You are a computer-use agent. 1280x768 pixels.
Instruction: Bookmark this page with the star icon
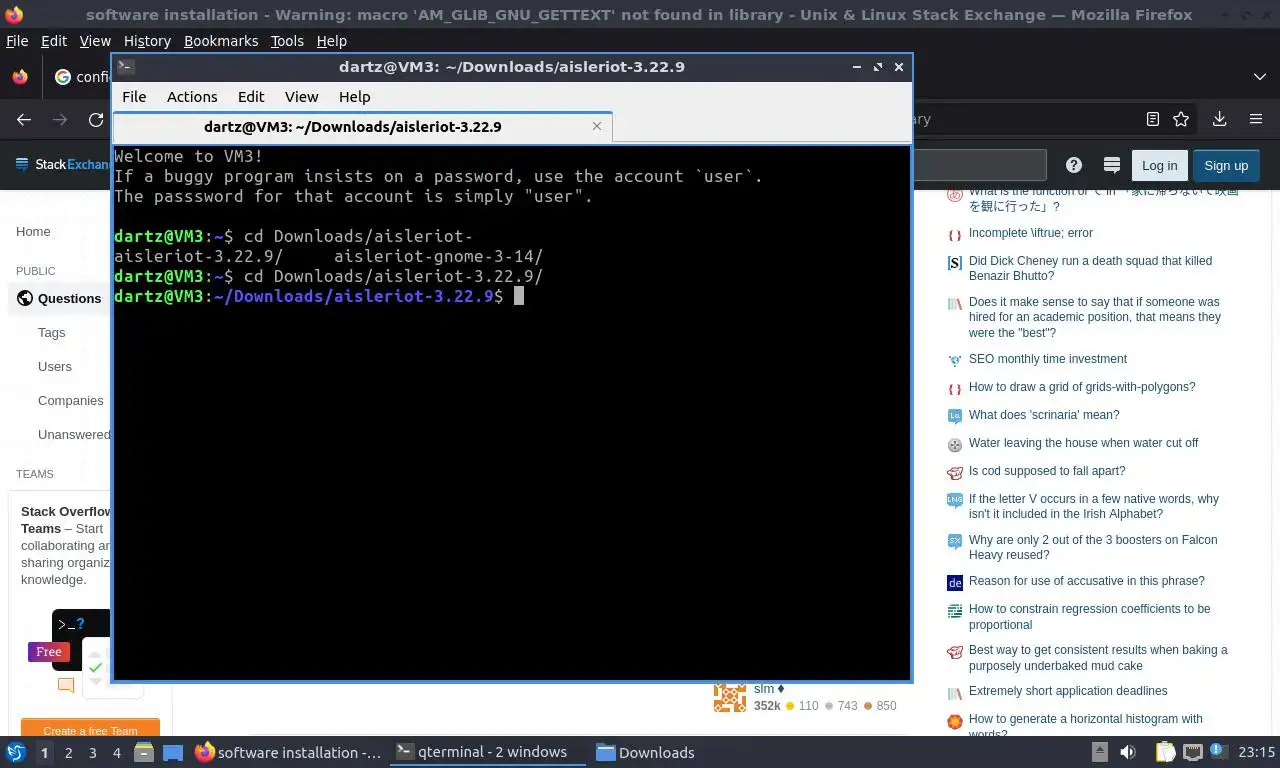click(x=1181, y=119)
